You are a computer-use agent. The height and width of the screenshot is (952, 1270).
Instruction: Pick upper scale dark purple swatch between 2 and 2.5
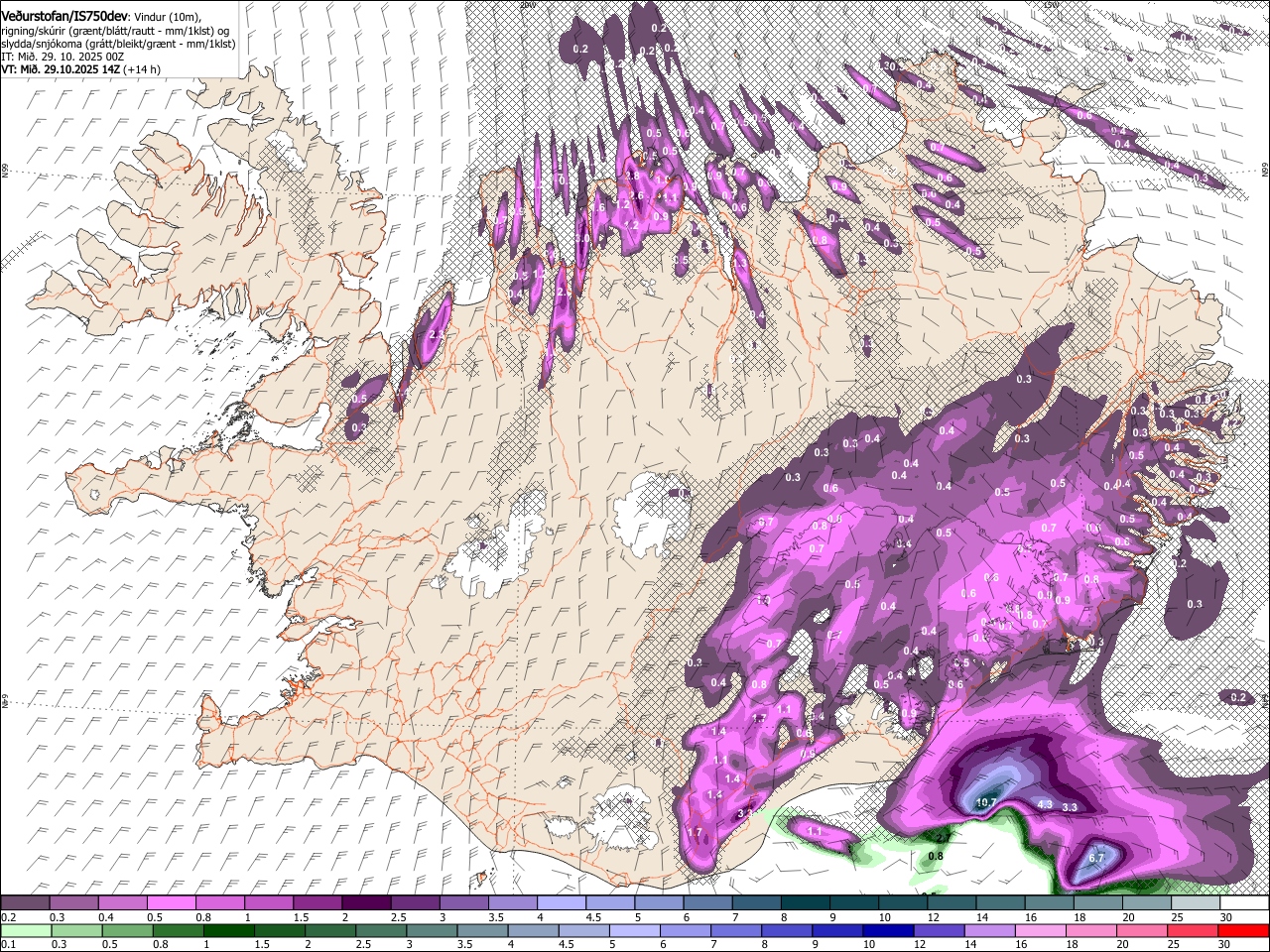366,902
